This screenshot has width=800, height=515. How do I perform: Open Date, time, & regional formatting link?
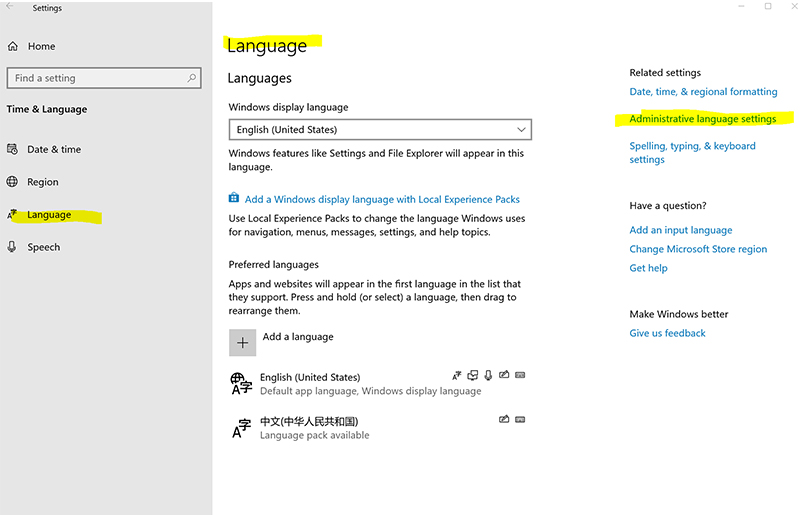[703, 92]
